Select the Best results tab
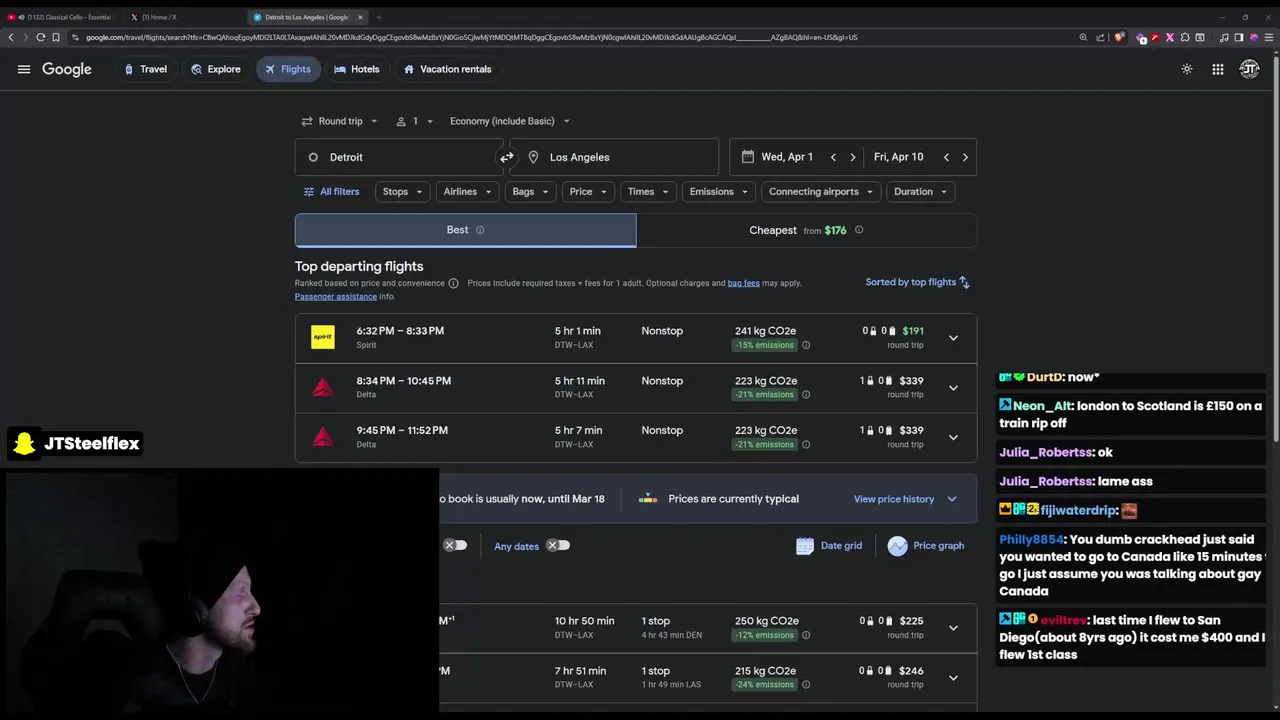This screenshot has width=1280, height=720. (x=465, y=230)
